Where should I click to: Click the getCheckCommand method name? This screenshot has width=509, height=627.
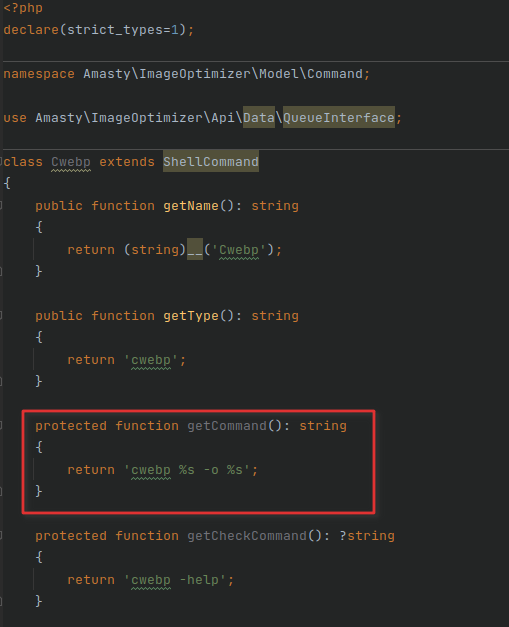pos(247,535)
